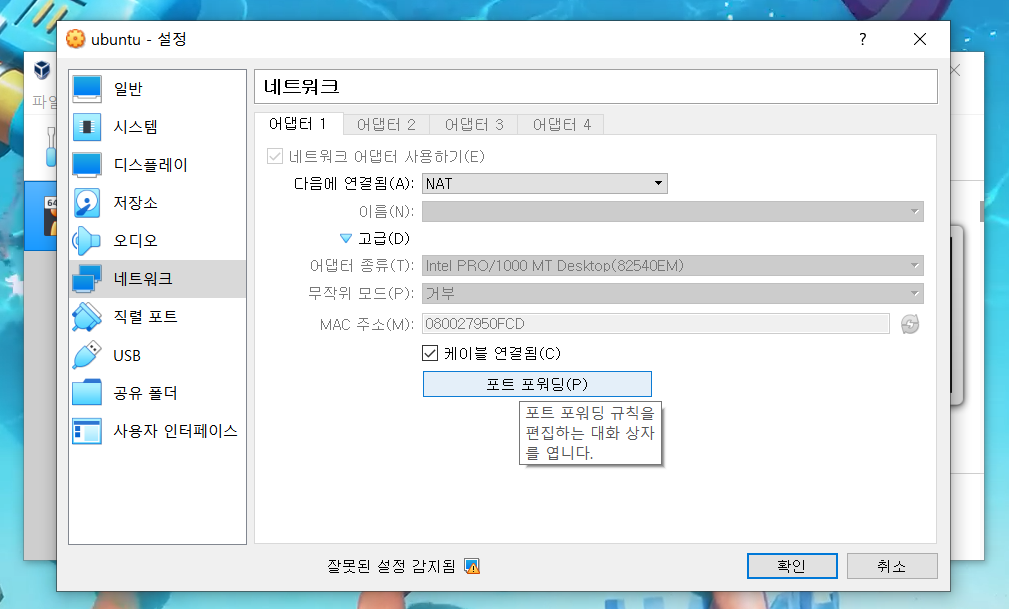Confirm settings with 확인 button

(792, 566)
